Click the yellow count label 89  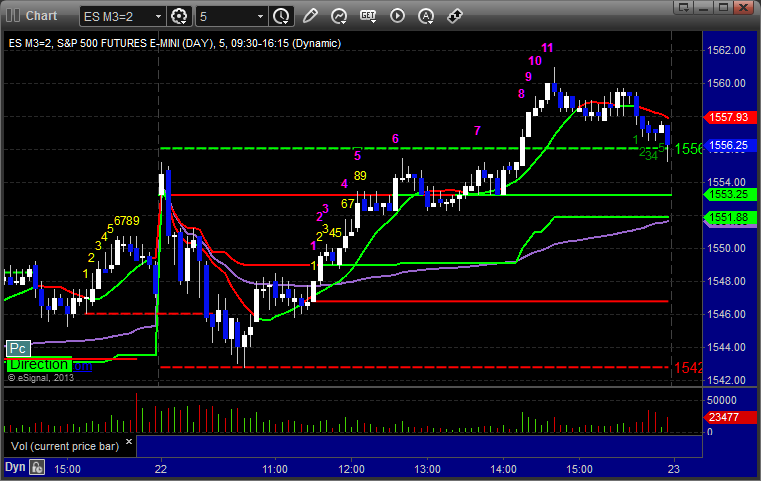360,176
